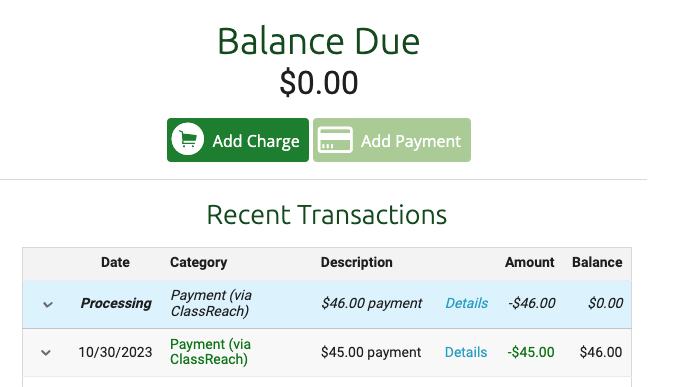
Task: Select the 10/30/2023 date cell
Action: tap(115, 352)
